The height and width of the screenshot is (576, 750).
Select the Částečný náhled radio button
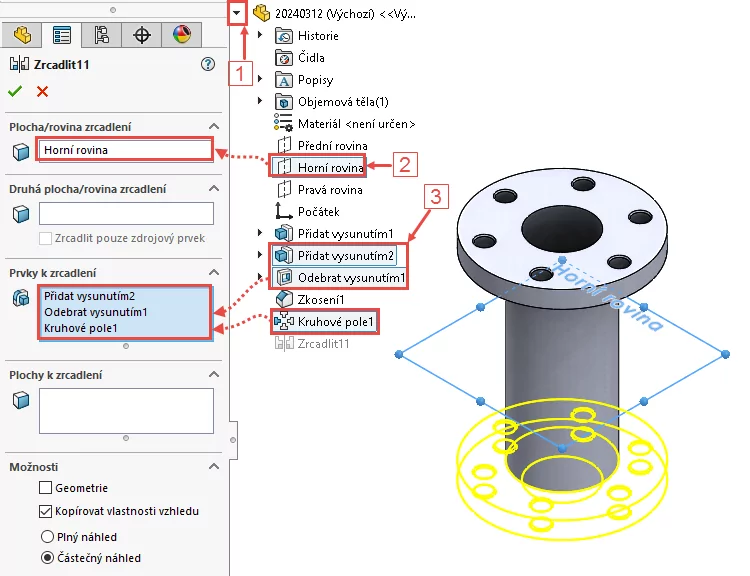coord(46,558)
